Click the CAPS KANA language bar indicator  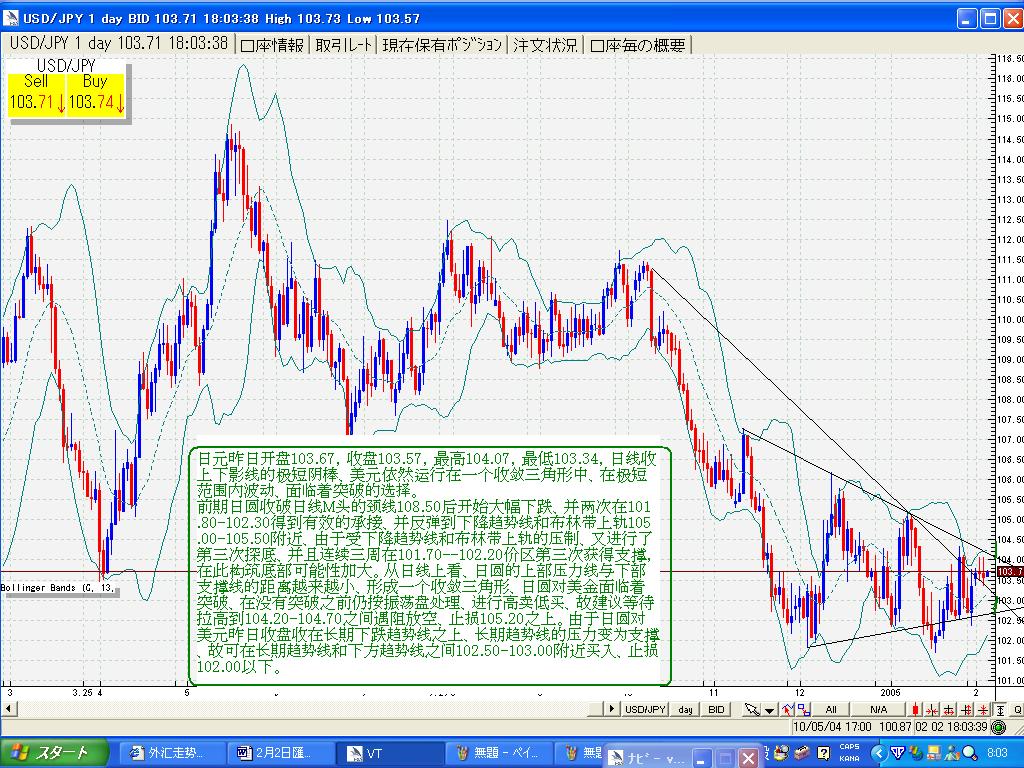(x=849, y=752)
